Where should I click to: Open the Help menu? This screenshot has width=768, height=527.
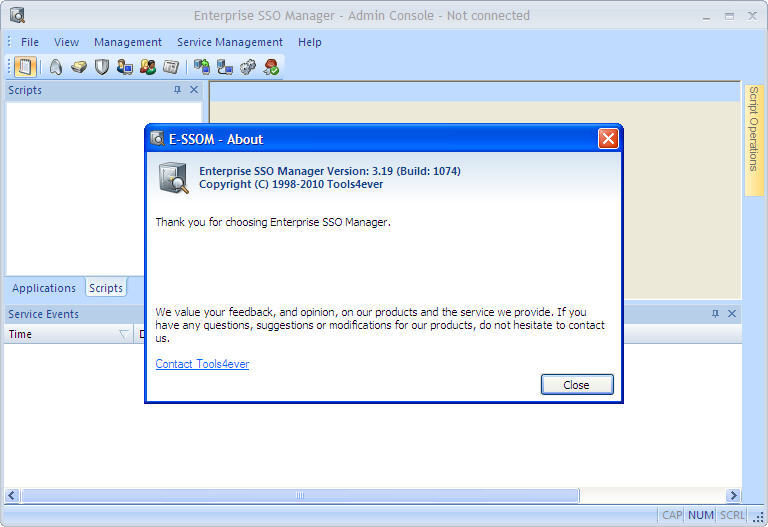pyautogui.click(x=310, y=42)
